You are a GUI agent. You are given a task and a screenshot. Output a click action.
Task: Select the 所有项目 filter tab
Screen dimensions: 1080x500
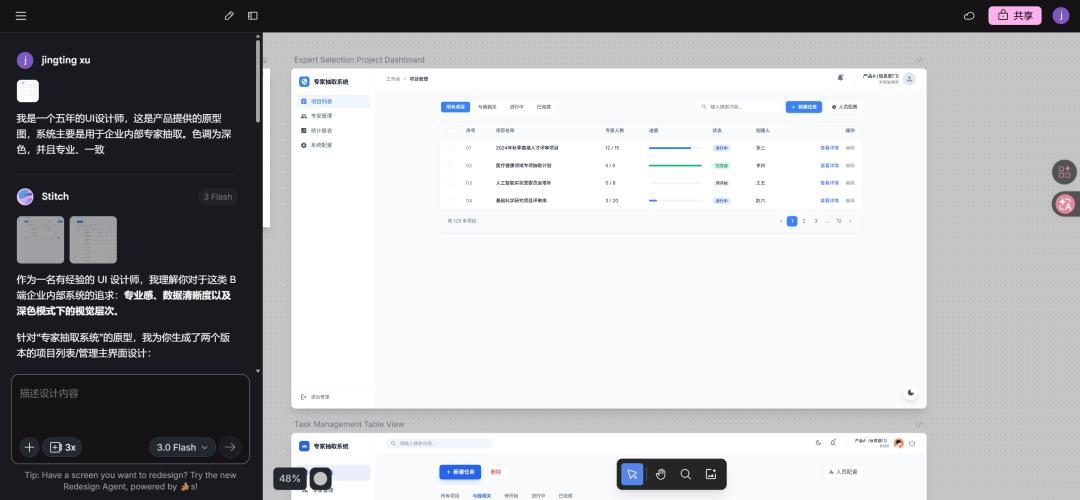pos(455,107)
